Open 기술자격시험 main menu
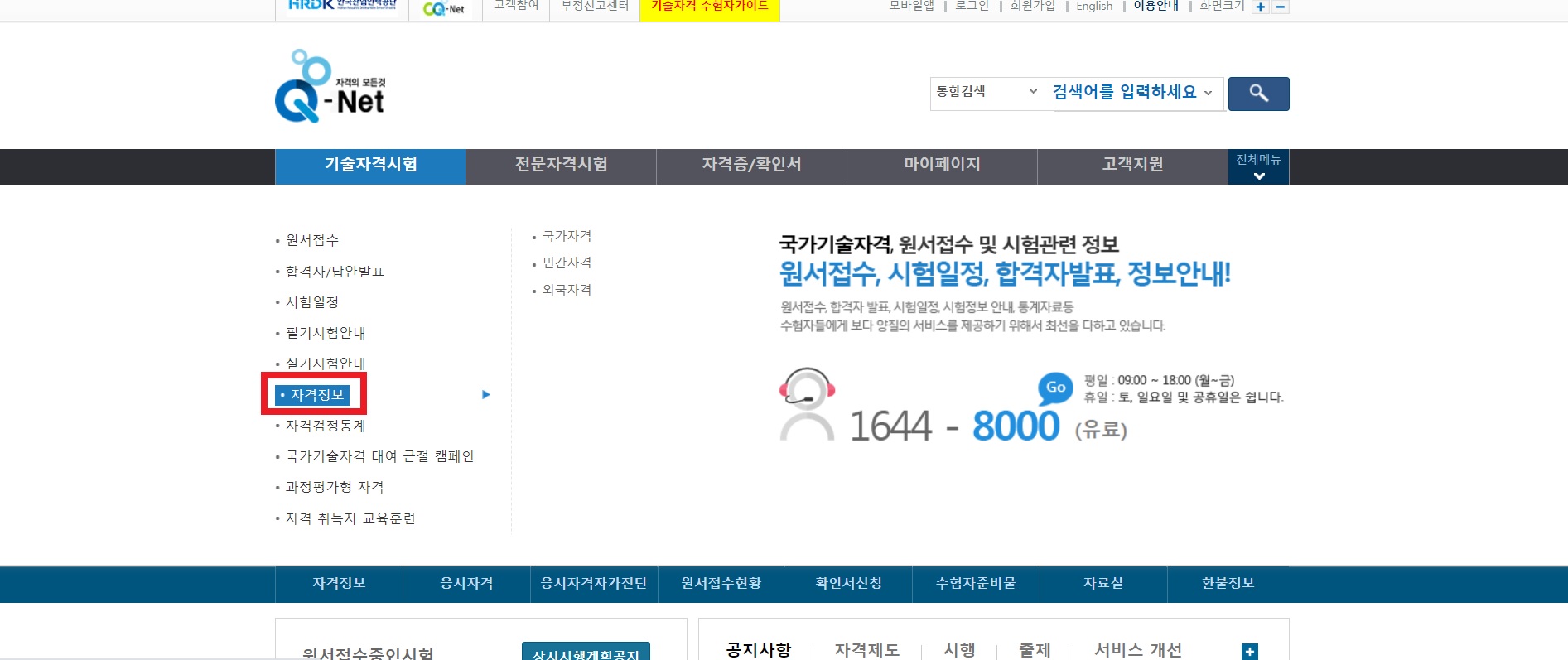The height and width of the screenshot is (660, 1568). (x=370, y=166)
